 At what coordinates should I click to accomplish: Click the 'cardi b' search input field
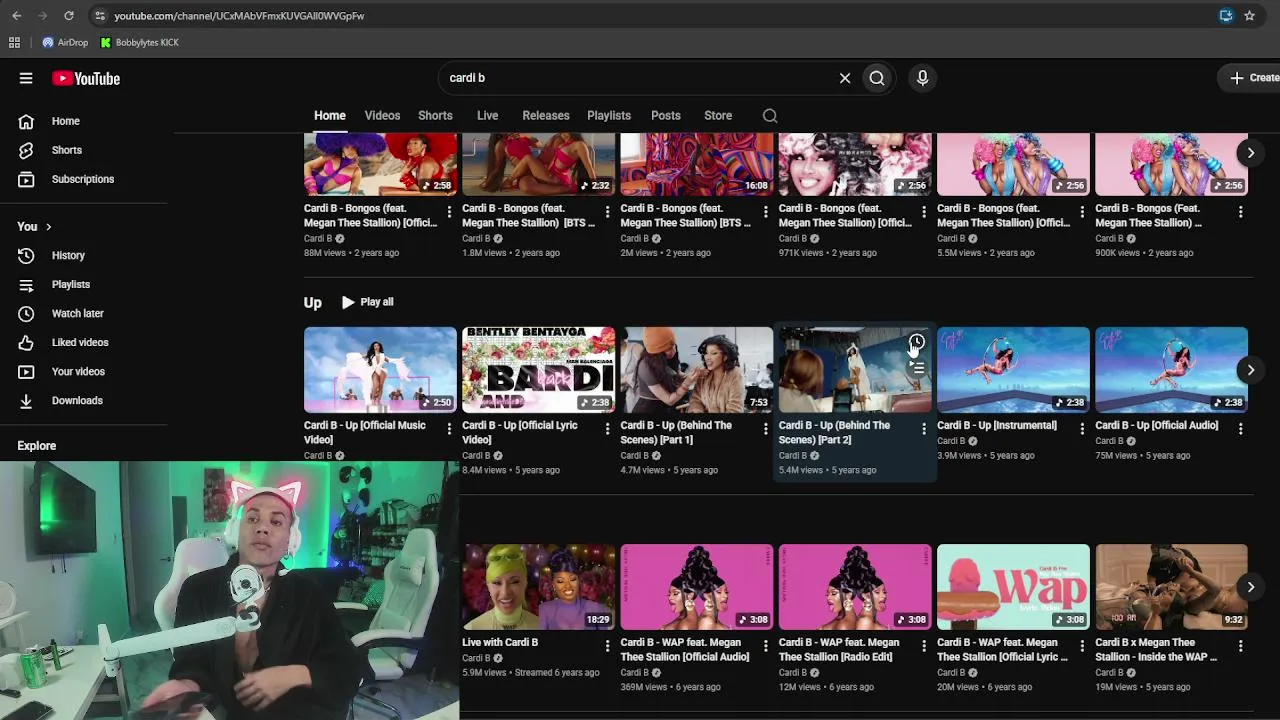640,78
